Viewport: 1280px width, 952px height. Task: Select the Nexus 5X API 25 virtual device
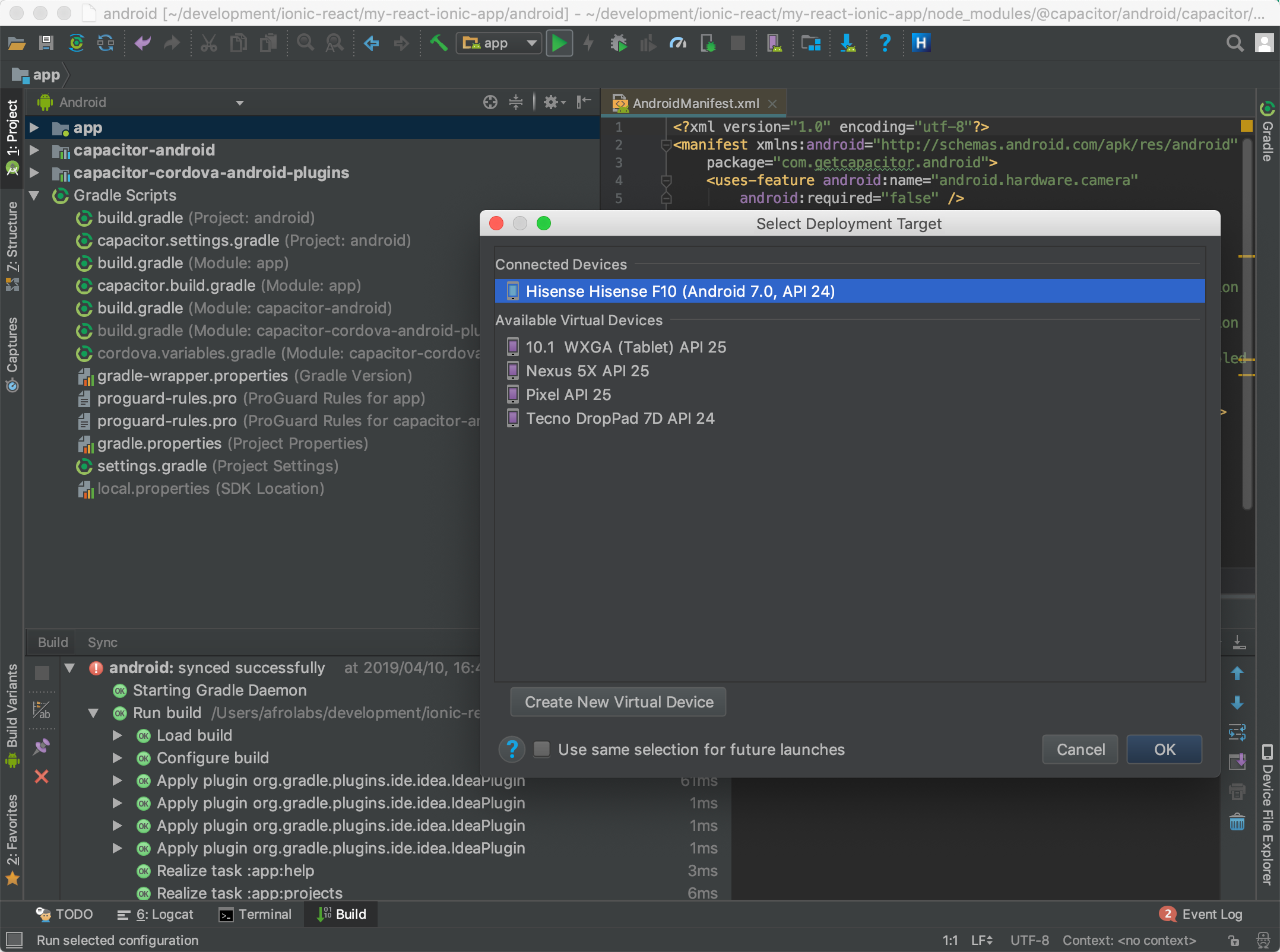pyautogui.click(x=587, y=370)
